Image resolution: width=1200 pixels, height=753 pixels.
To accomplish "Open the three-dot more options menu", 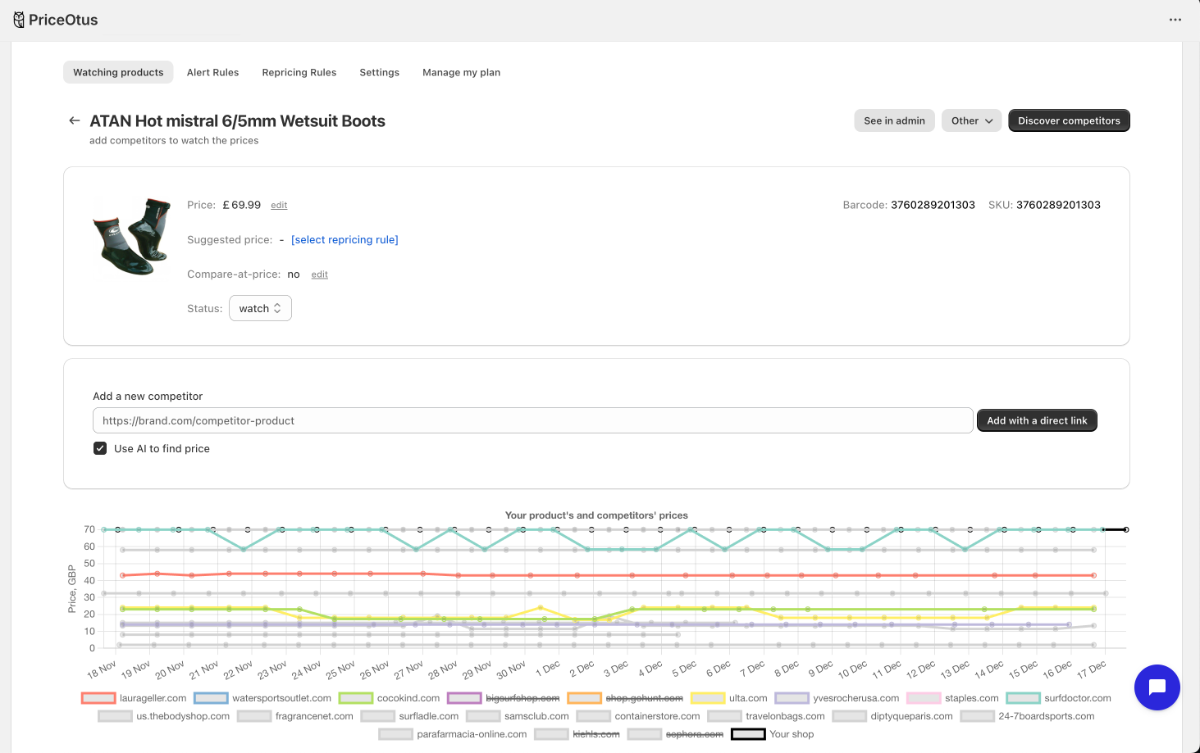I will (x=1175, y=20).
